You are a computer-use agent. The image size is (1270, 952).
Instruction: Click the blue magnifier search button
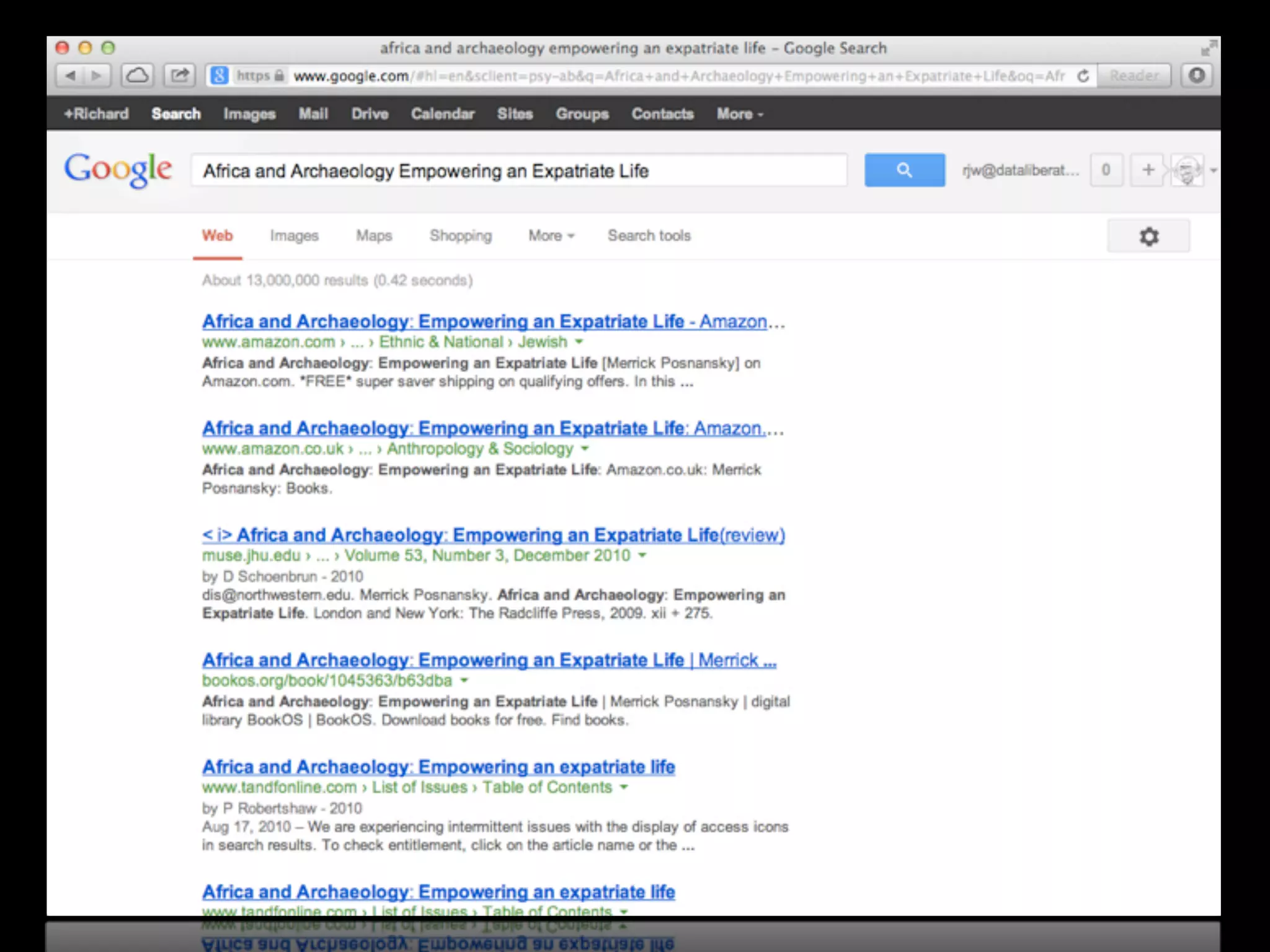(x=904, y=170)
